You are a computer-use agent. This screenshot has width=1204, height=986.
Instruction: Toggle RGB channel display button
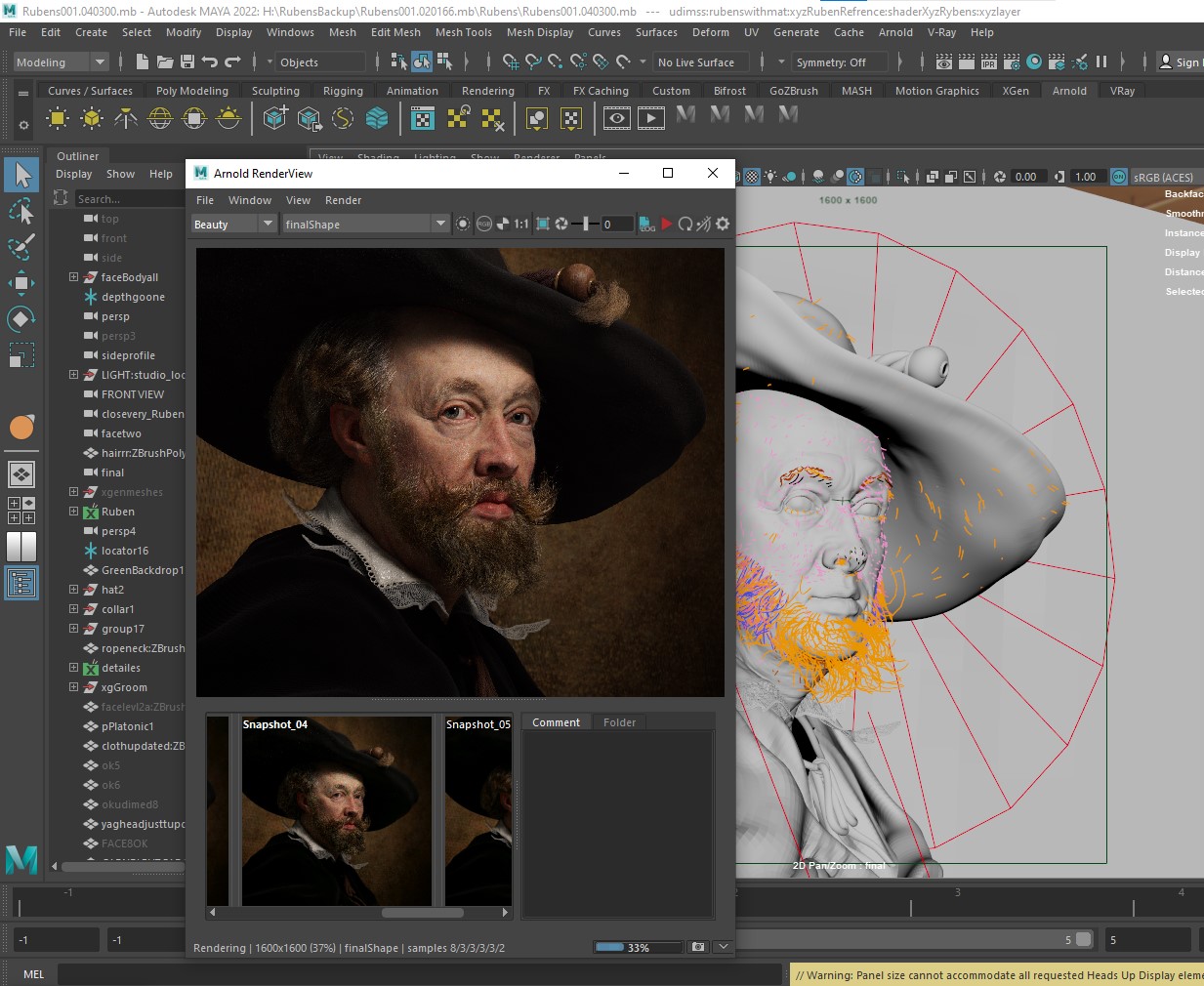pyautogui.click(x=483, y=224)
